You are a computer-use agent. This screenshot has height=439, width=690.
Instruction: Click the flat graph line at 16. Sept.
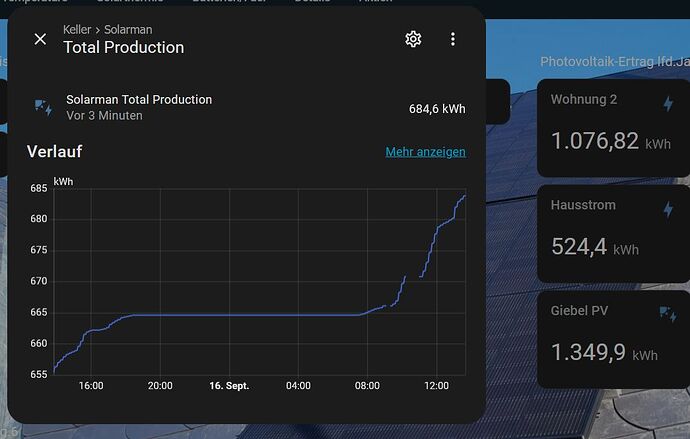[x=229, y=315]
